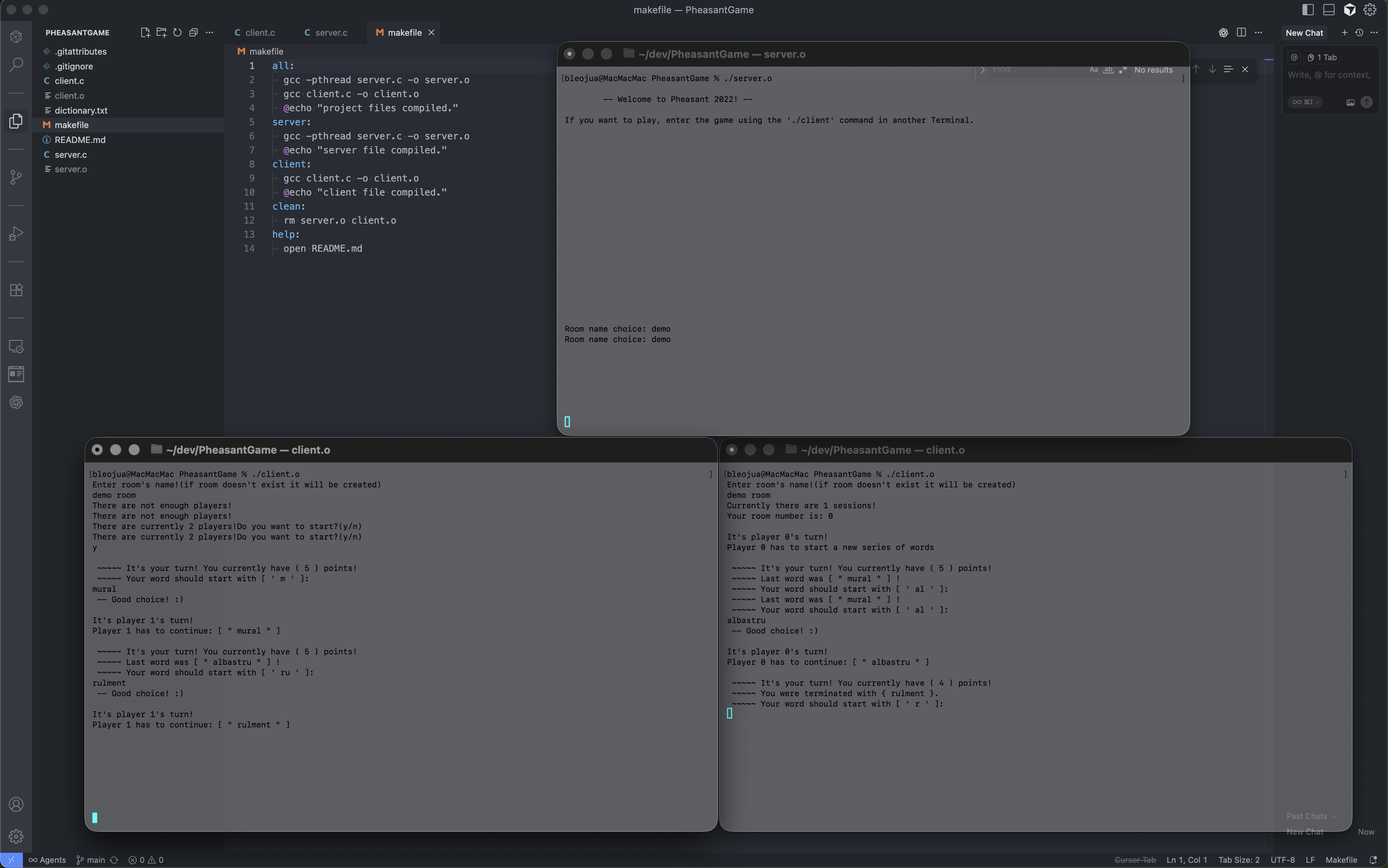Click makefile in the breadcrumb
This screenshot has width=1388, height=868.
coord(266,52)
